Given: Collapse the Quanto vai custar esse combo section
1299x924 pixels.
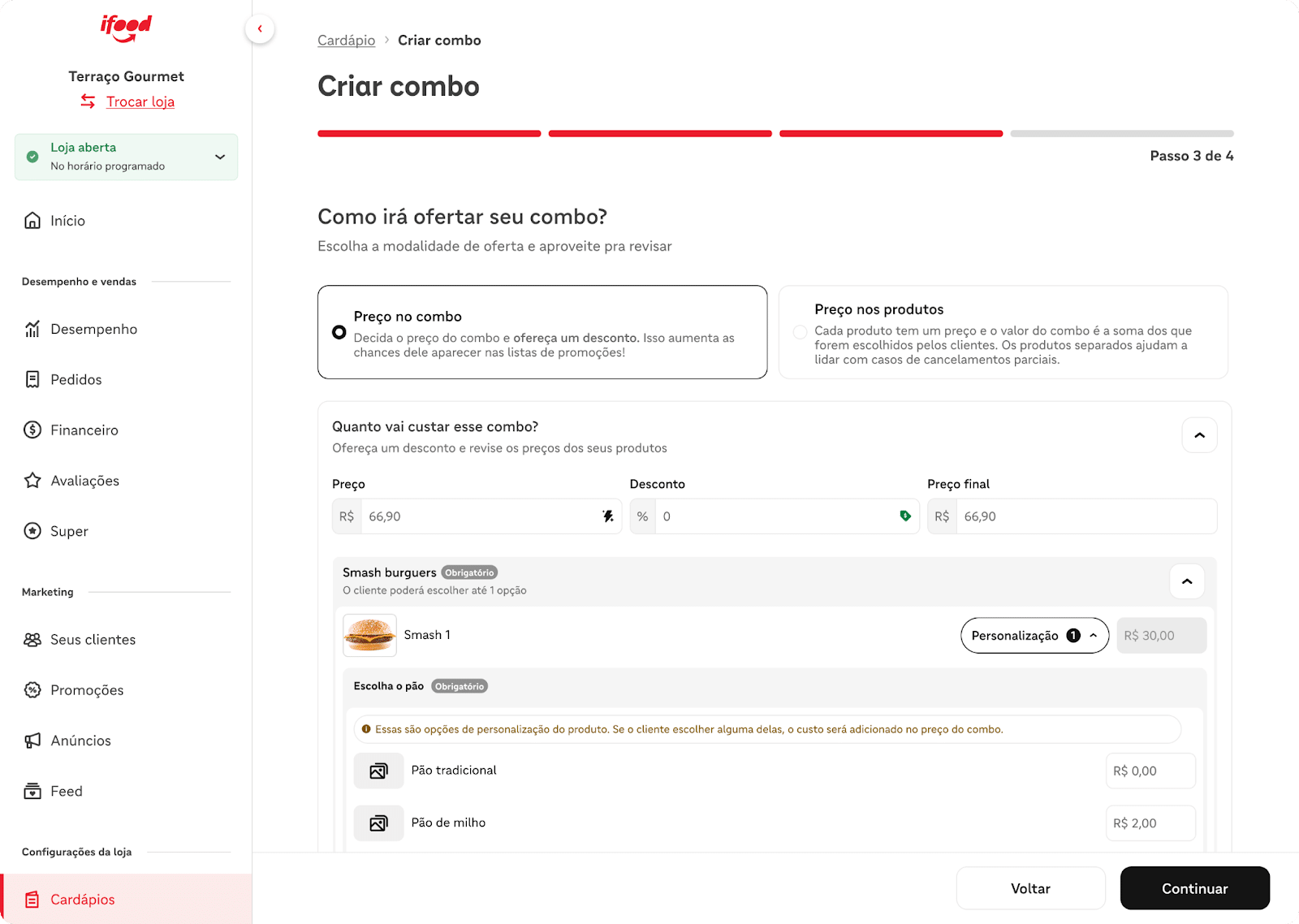Looking at the screenshot, I should click(x=1199, y=435).
